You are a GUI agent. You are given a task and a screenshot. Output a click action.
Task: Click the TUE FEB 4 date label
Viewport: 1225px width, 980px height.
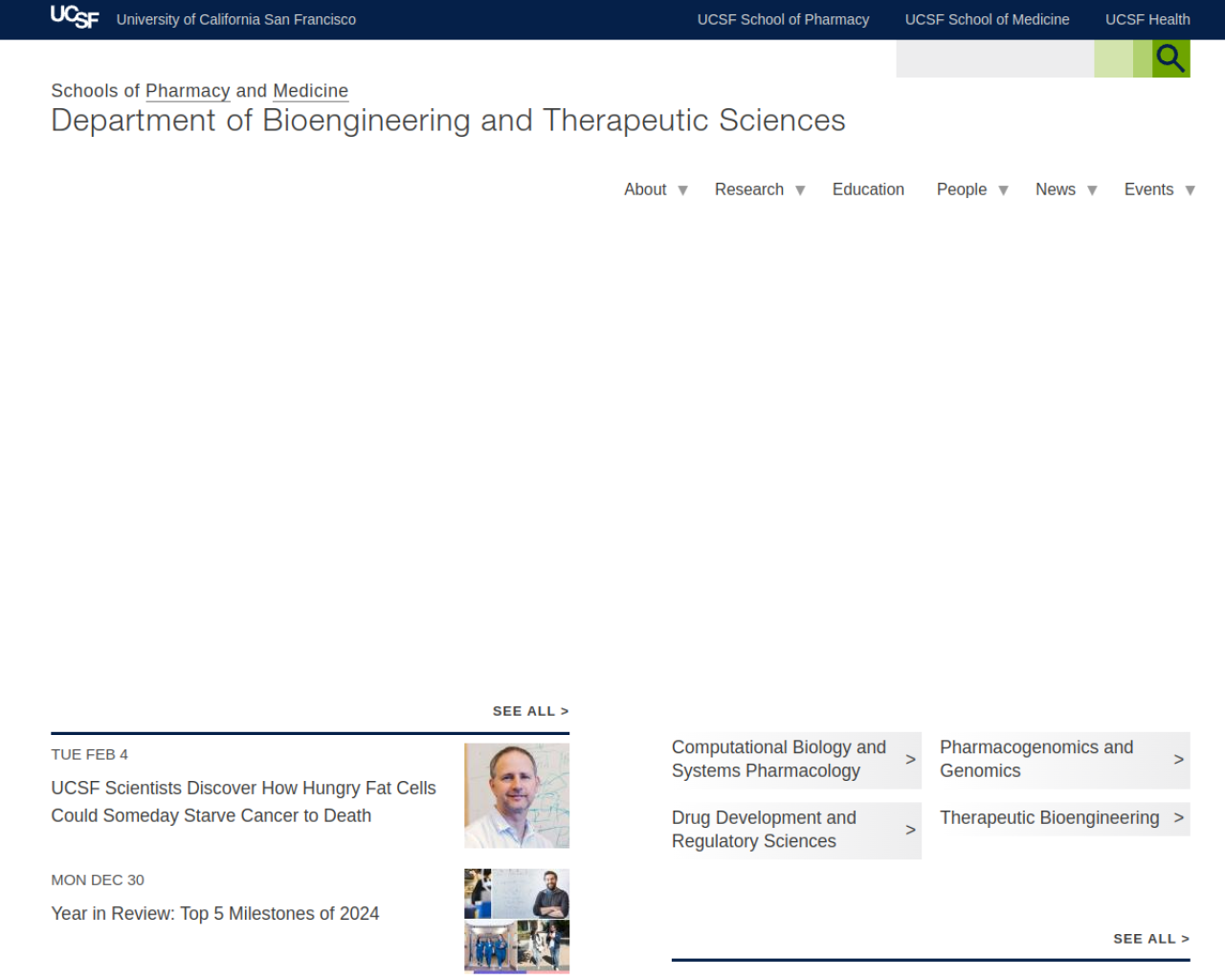(90, 754)
